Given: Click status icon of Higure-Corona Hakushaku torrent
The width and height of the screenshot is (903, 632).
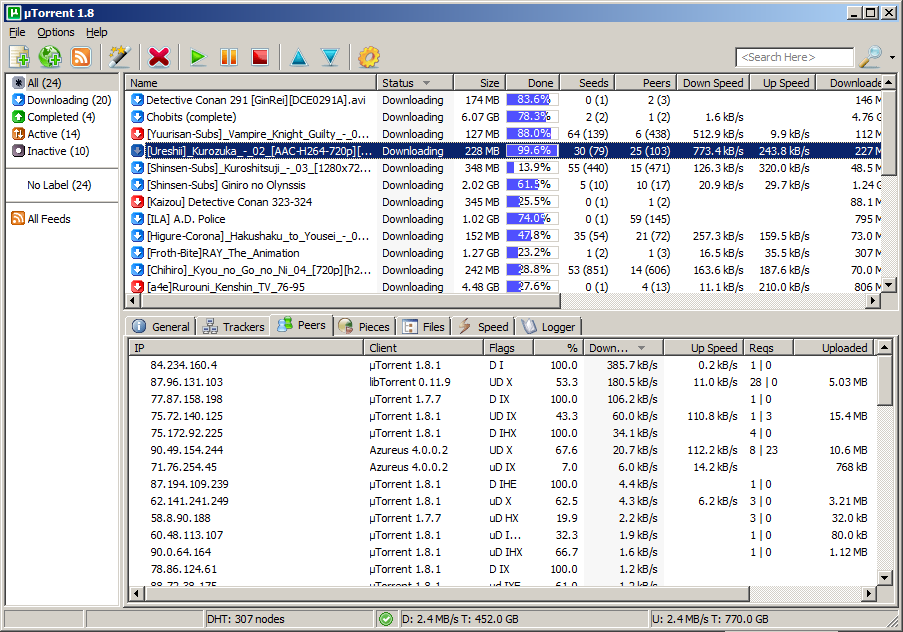Looking at the screenshot, I should 137,236.
